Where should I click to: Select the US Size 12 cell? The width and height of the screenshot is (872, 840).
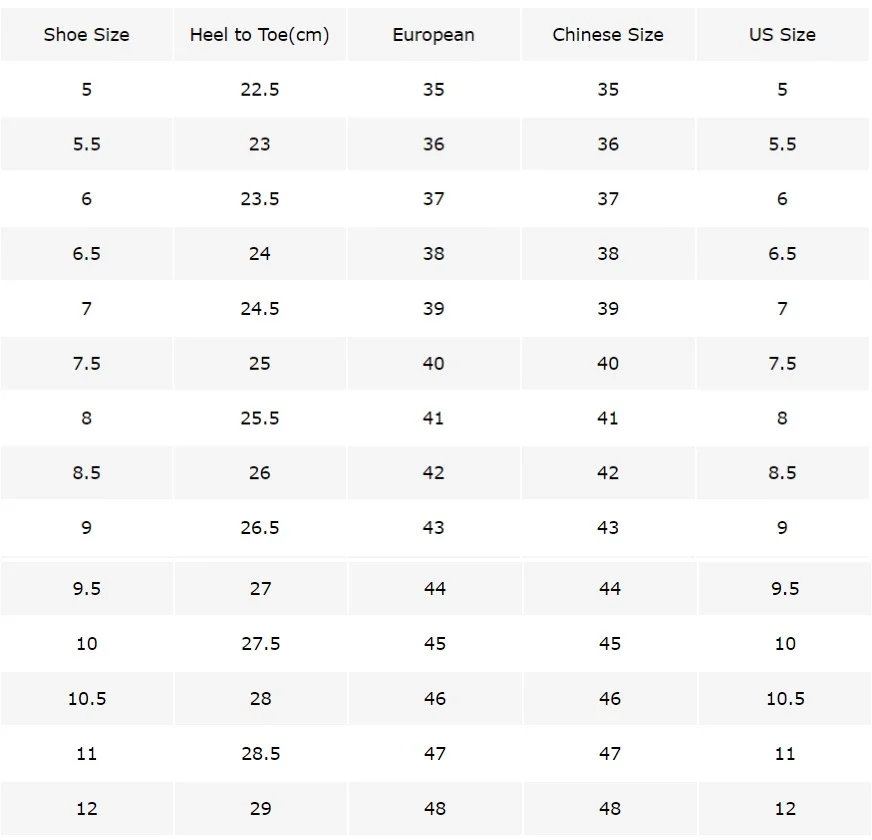[x=785, y=808]
